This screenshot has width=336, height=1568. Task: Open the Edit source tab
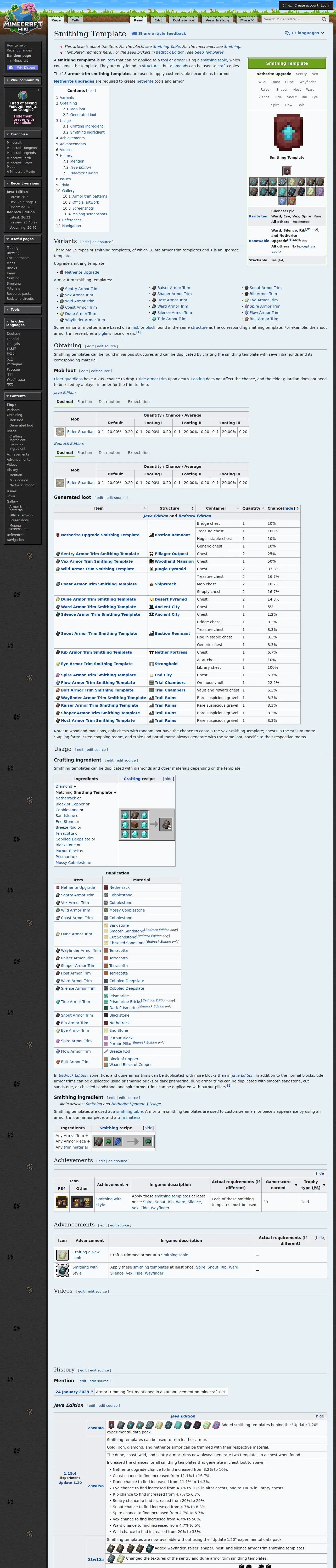coord(183,20)
